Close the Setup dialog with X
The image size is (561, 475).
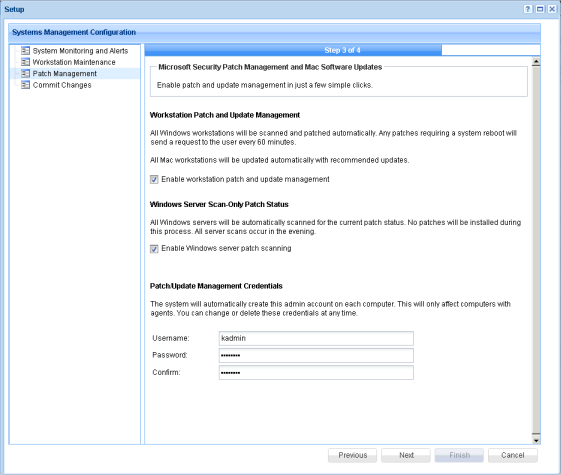(x=552, y=9)
